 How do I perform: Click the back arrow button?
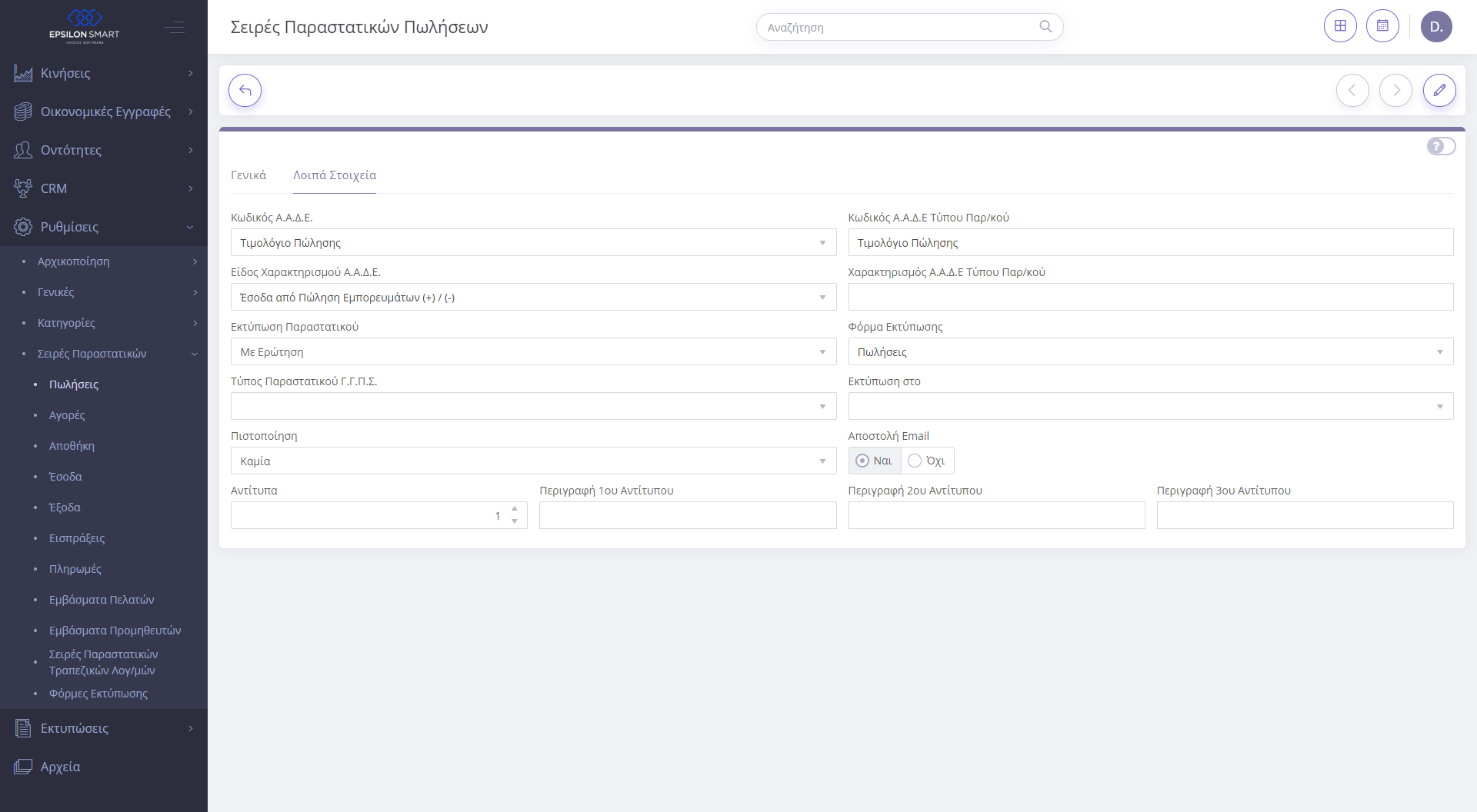point(245,91)
